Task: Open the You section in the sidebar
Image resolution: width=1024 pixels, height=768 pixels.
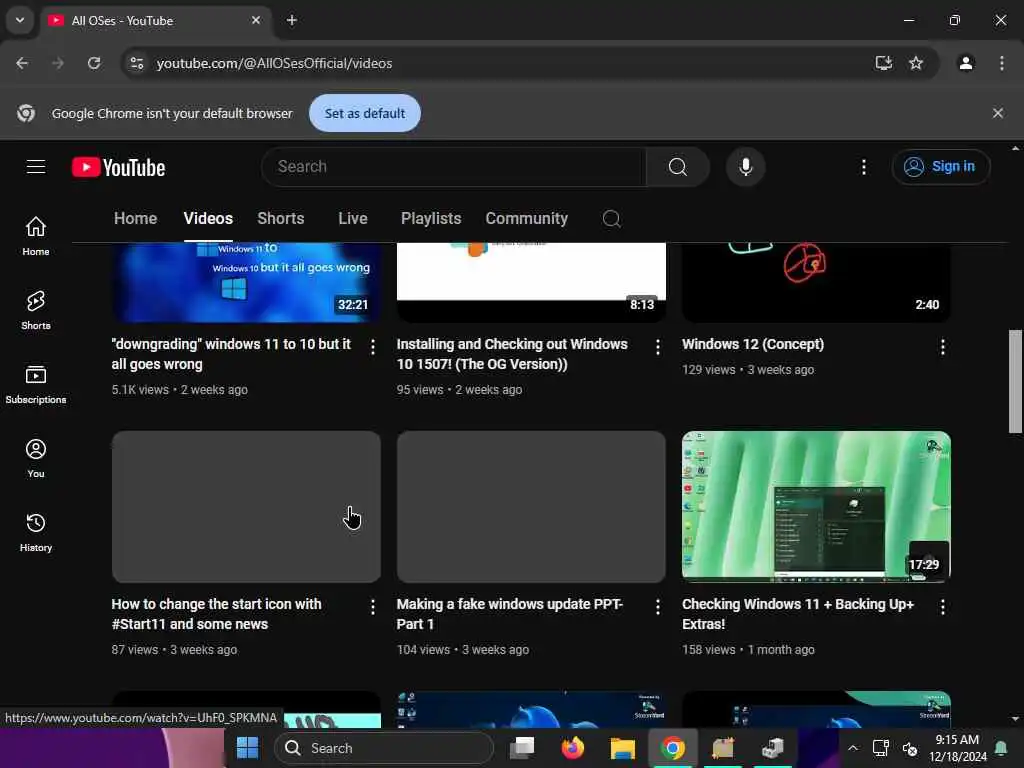Action: click(36, 458)
